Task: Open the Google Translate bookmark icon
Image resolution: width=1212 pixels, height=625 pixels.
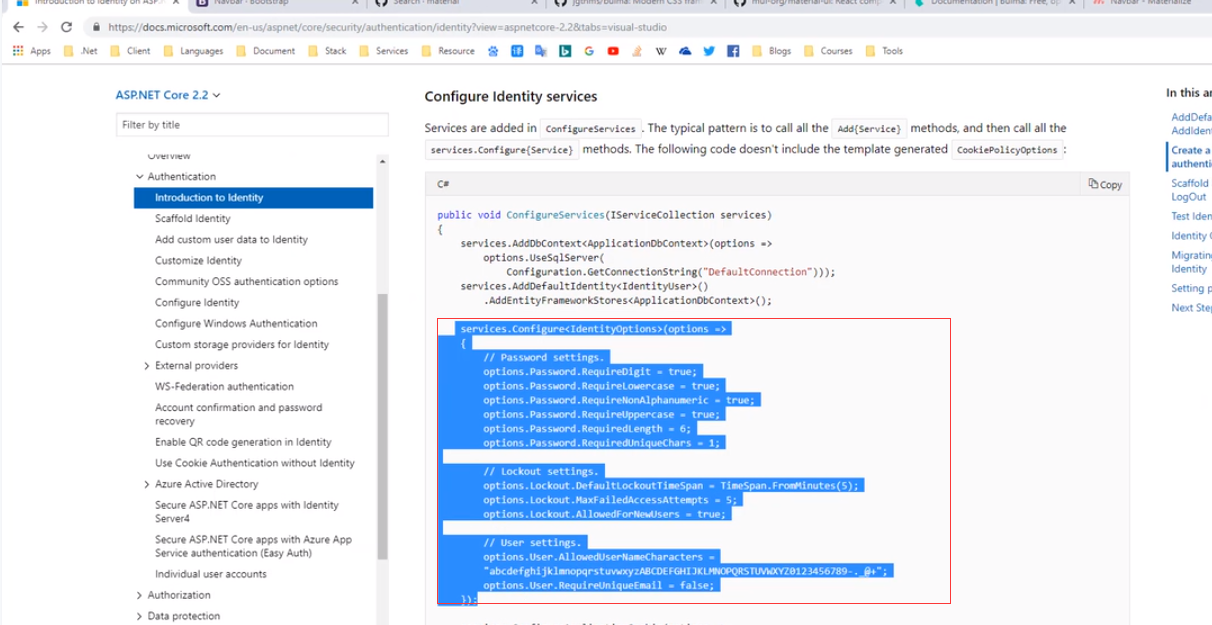Action: (x=541, y=51)
